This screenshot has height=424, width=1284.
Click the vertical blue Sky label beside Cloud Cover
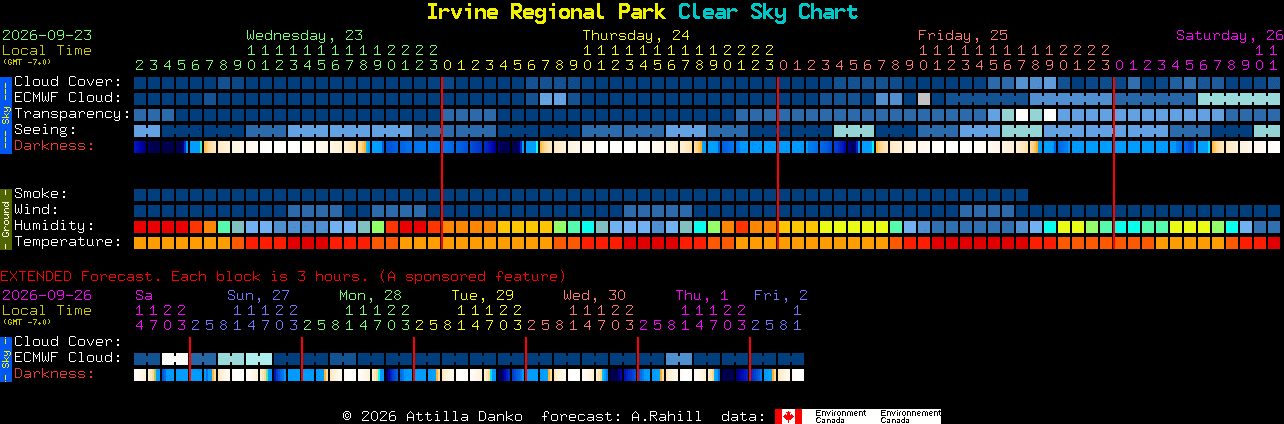click(5, 113)
